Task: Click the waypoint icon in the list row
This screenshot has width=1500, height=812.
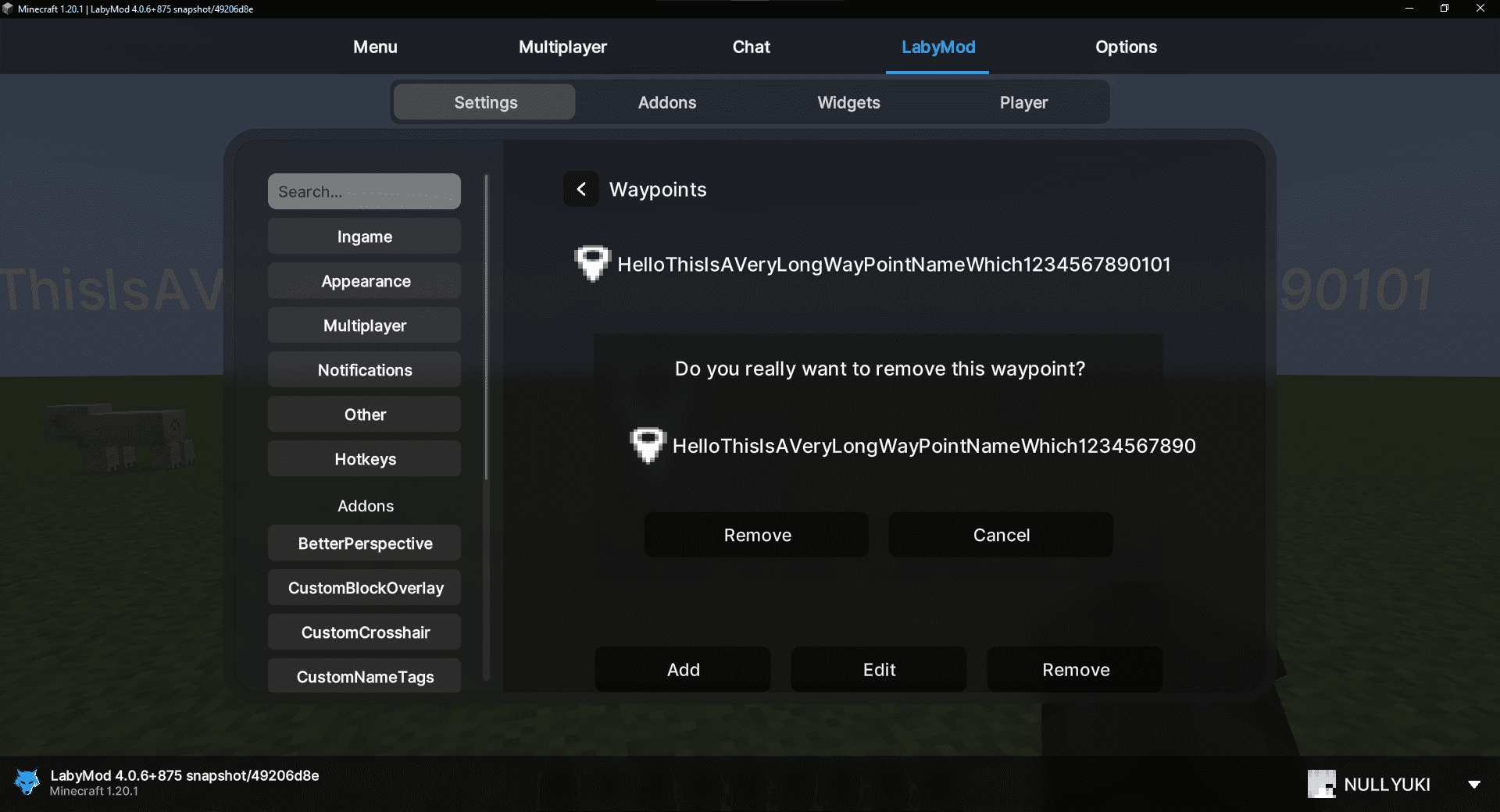Action: coord(592,264)
